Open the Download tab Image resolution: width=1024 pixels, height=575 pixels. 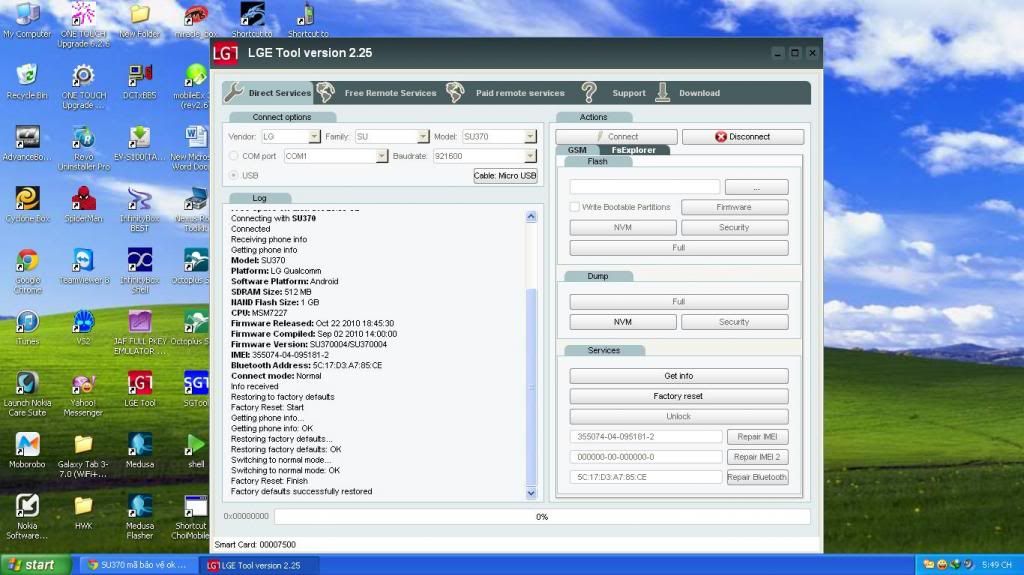[688, 93]
